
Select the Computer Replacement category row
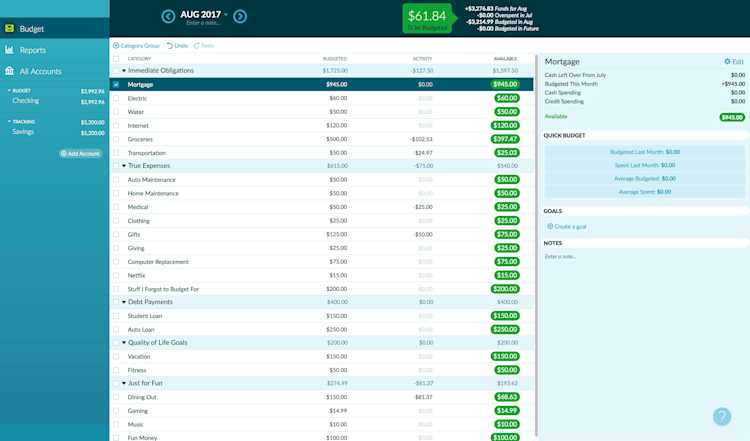click(321, 262)
